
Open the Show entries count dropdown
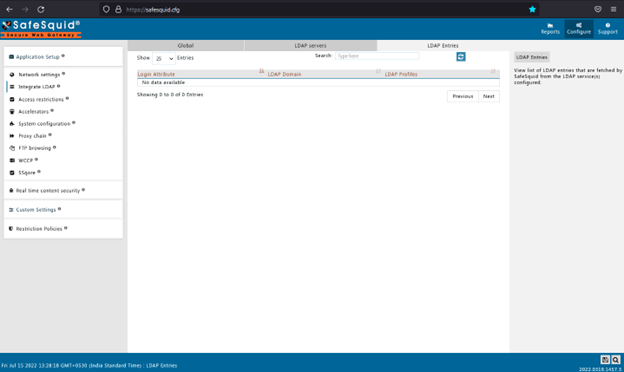[x=164, y=58]
